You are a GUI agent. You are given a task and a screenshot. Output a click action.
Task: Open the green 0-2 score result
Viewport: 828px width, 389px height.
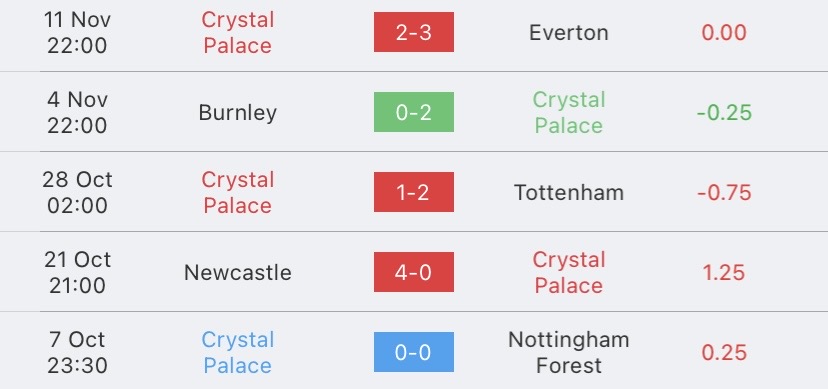[413, 112]
